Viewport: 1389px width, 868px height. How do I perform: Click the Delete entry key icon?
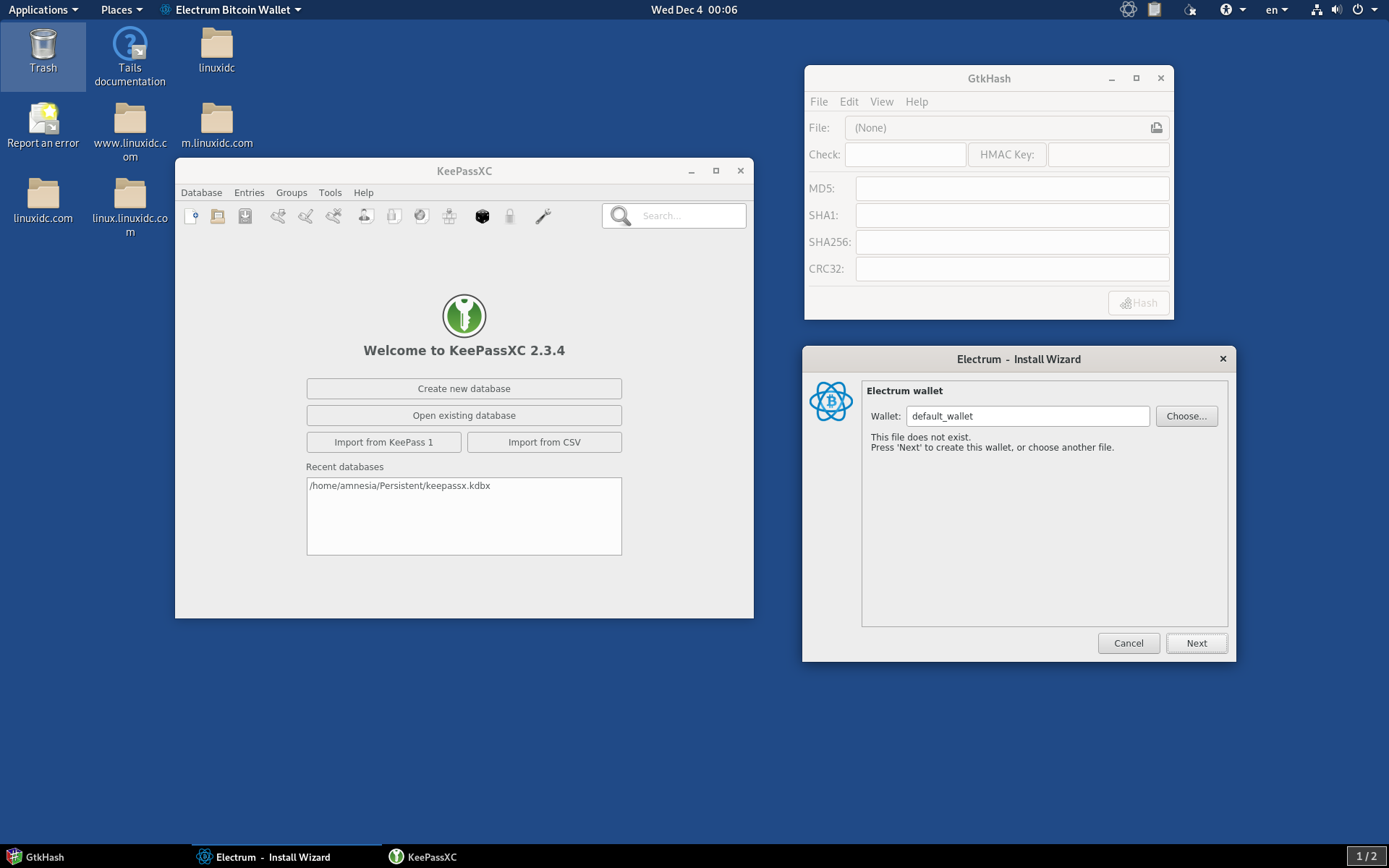coord(334,216)
